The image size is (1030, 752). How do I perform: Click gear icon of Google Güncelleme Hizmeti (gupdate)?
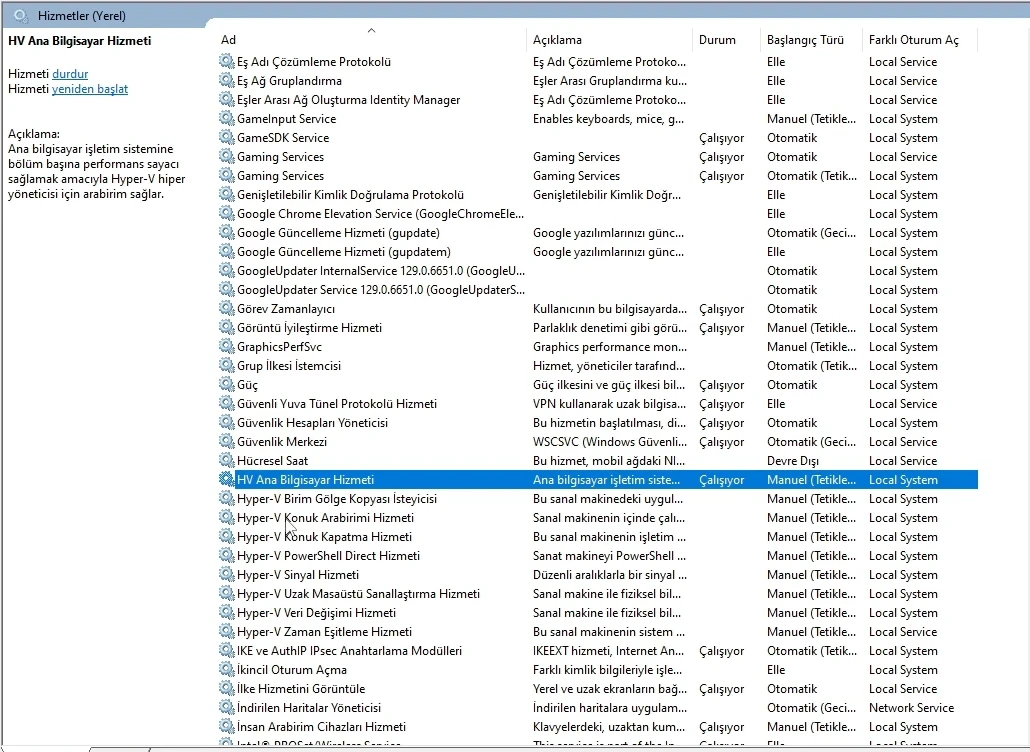(x=227, y=233)
